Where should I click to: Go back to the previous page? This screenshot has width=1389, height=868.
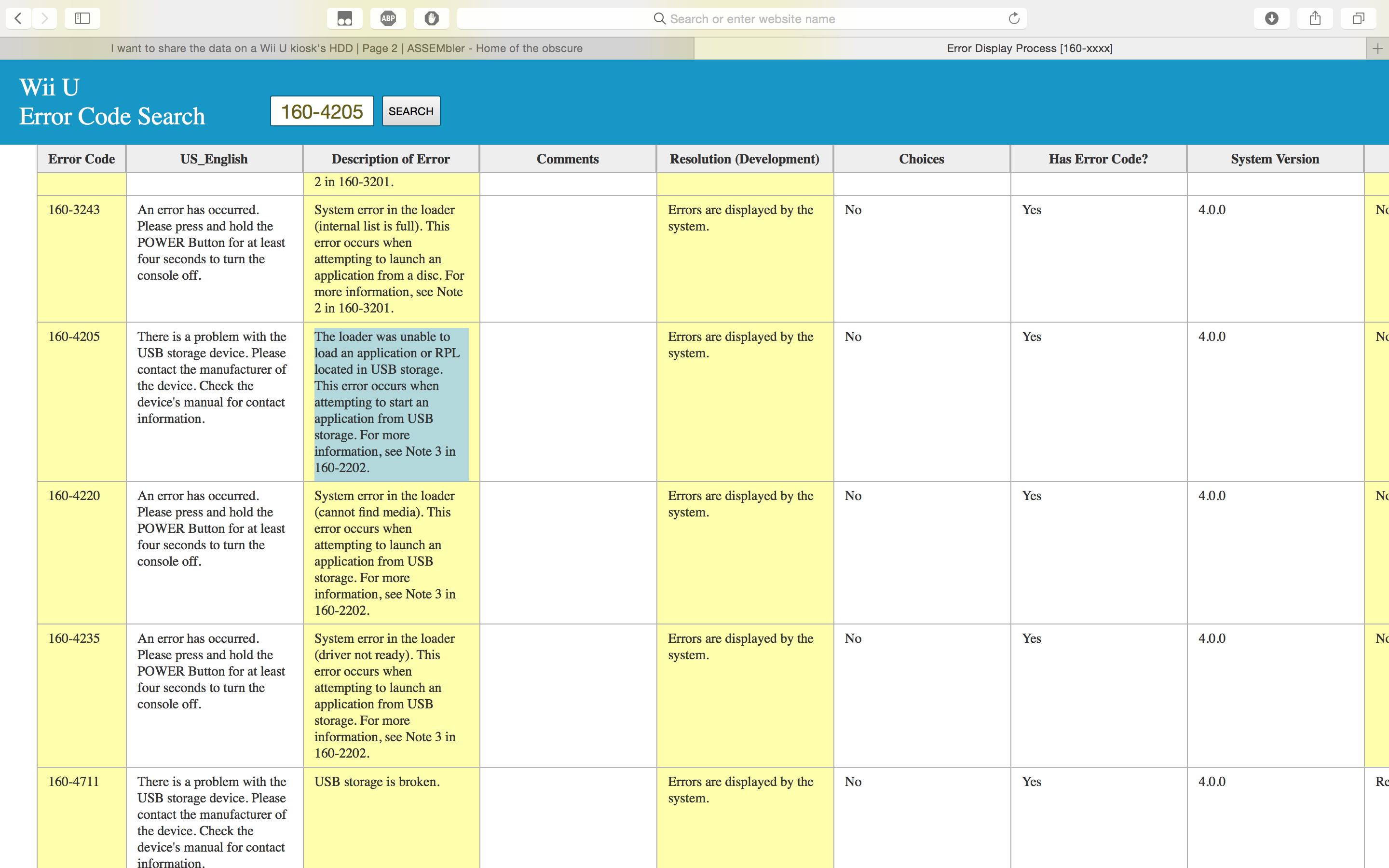tap(18, 18)
